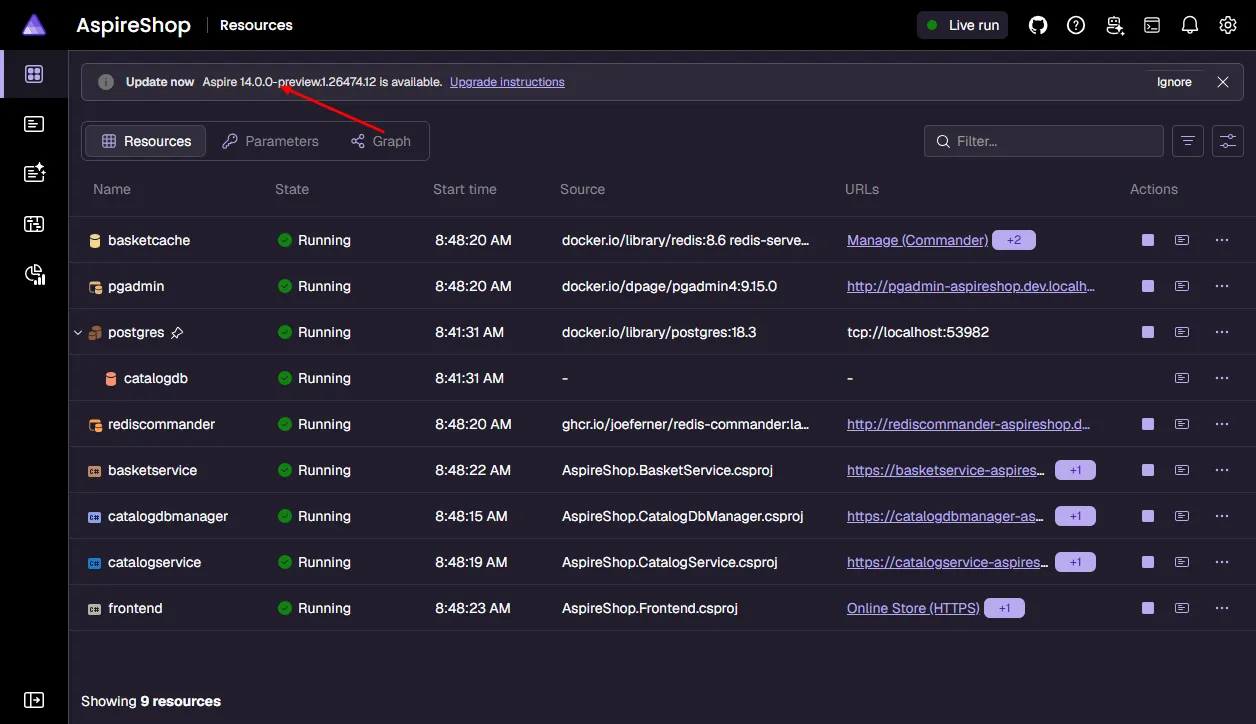Collapse the sidebar navigation panel

tap(34, 700)
